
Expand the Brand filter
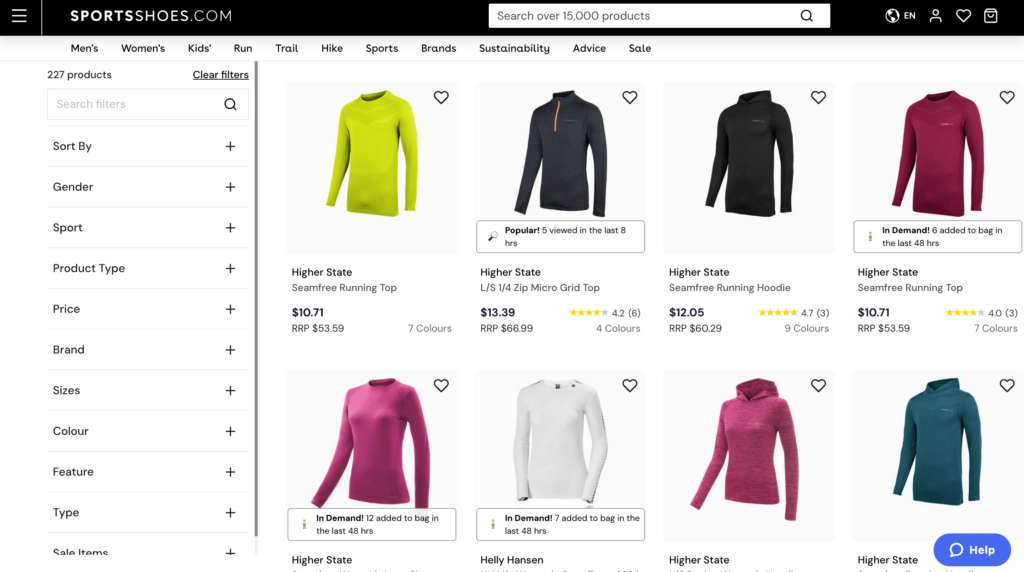[x=148, y=349]
